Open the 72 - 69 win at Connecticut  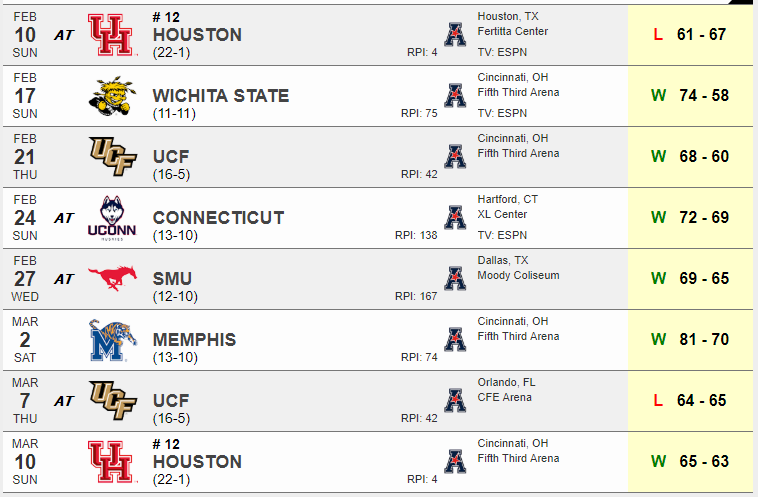click(704, 217)
